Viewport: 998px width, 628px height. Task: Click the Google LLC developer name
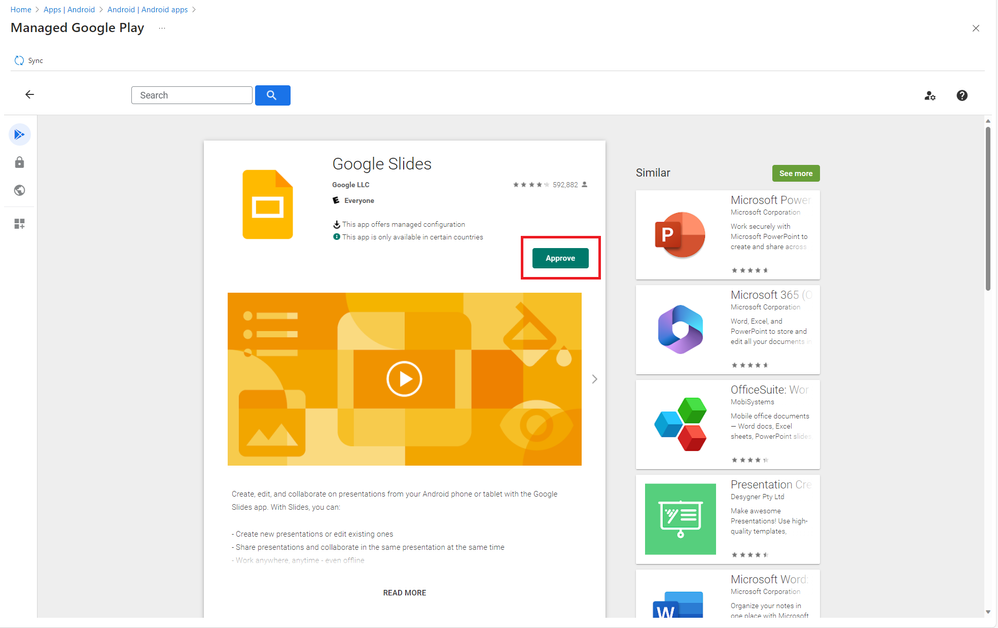351,185
